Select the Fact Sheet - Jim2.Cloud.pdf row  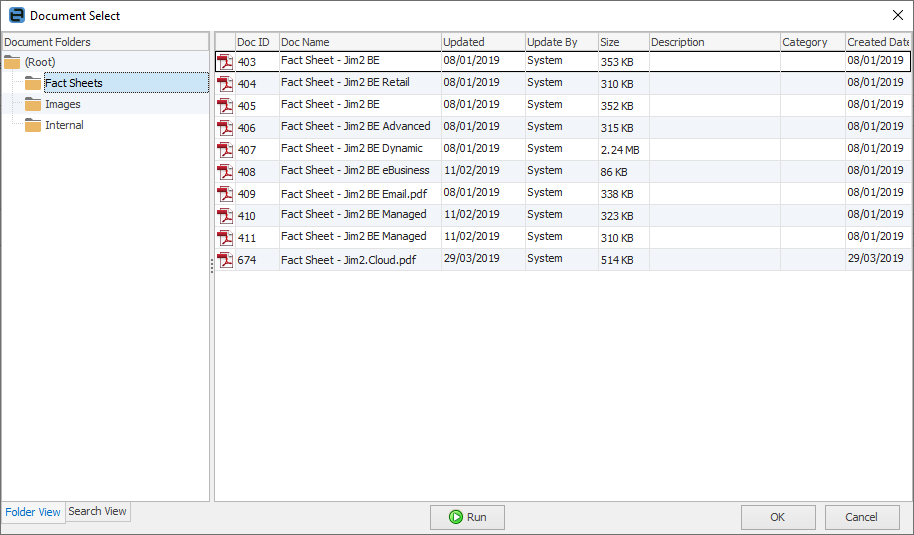coord(348,260)
